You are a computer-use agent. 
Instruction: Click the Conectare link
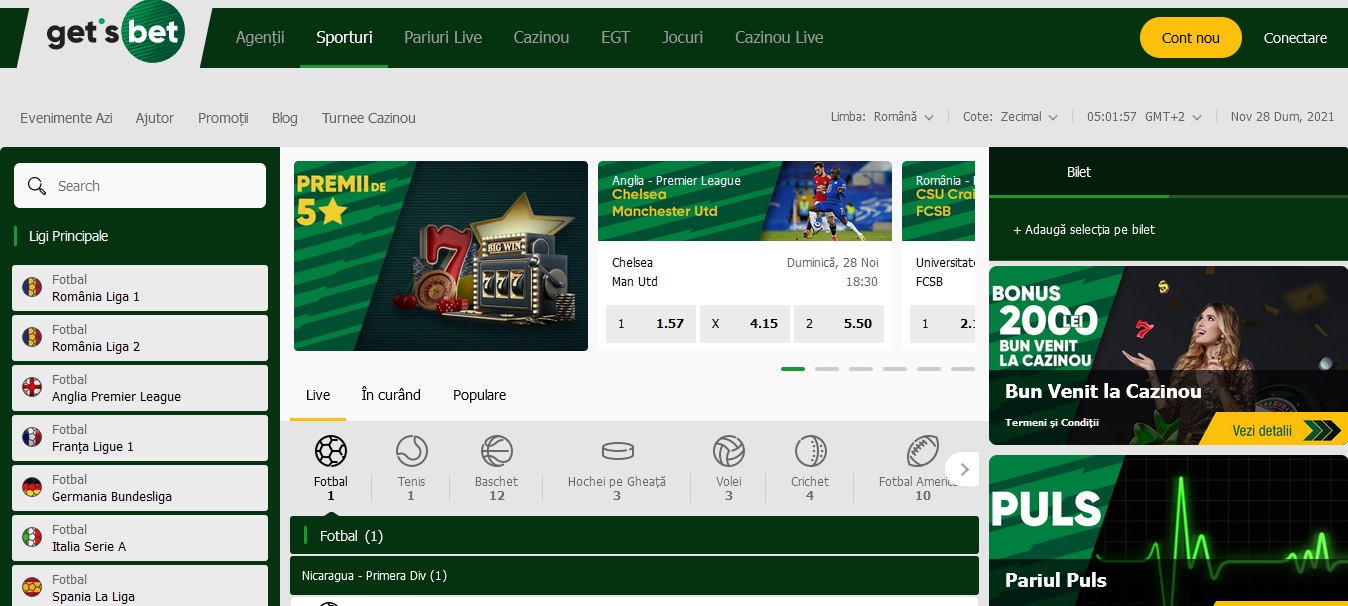[1295, 38]
